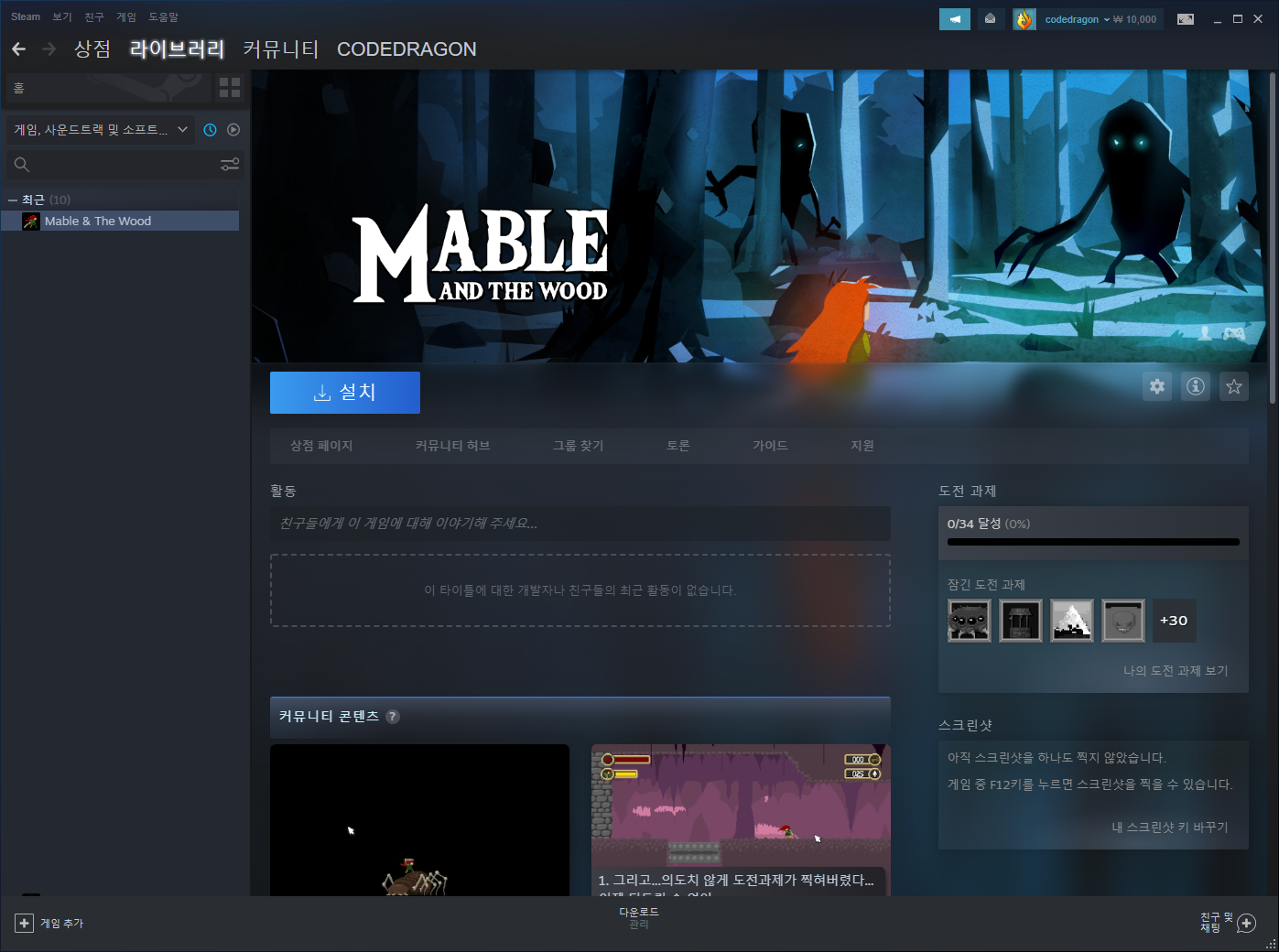Select first locked achievement icon
Image resolution: width=1279 pixels, height=952 pixels.
970,621
